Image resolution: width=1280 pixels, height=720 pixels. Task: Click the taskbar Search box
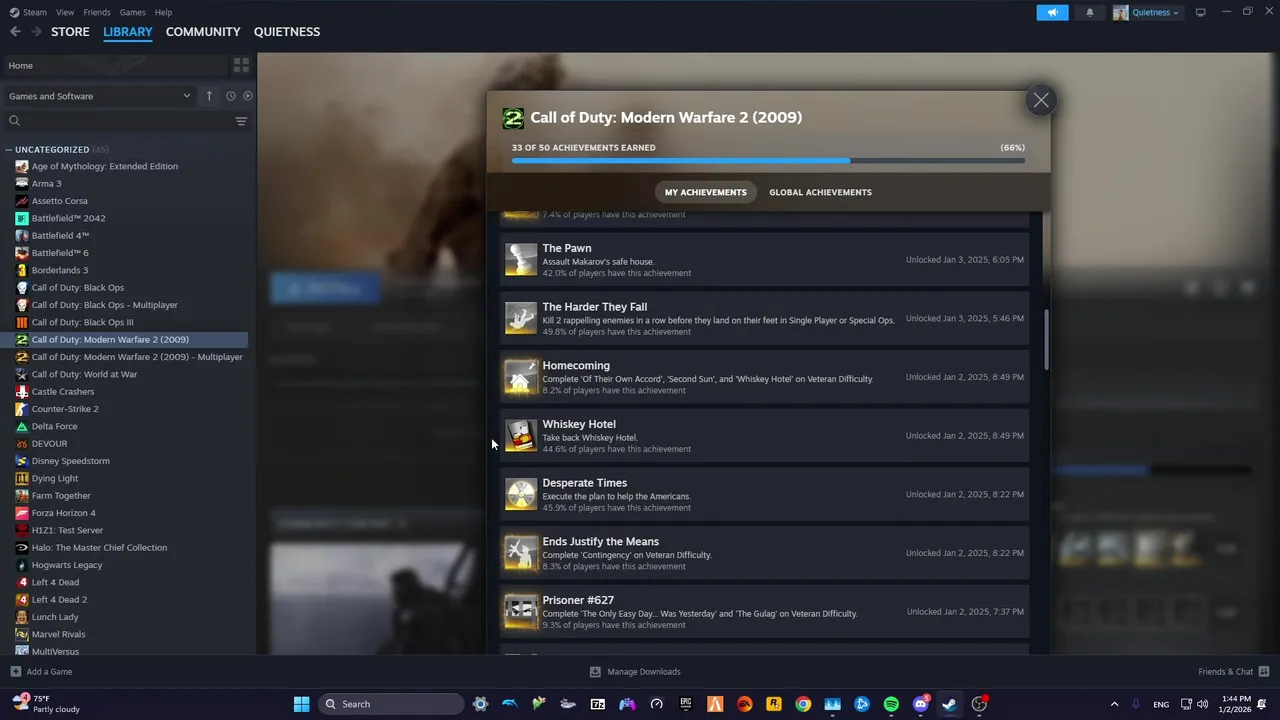coord(392,704)
